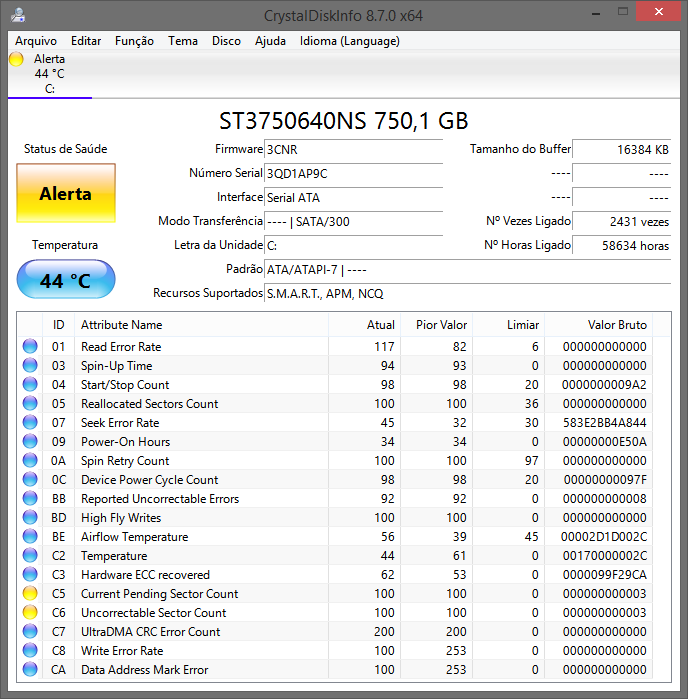This screenshot has width=688, height=699.
Task: Click the status circle for Hardware ECC recovered
Action: 30,574
